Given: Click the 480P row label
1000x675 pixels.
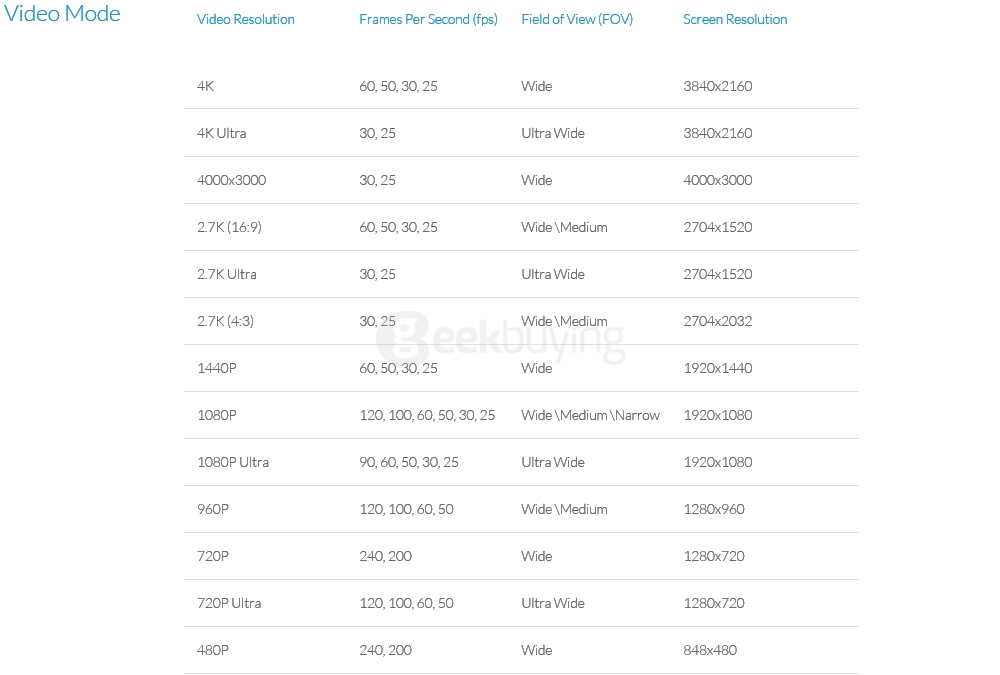Looking at the screenshot, I should point(213,650).
